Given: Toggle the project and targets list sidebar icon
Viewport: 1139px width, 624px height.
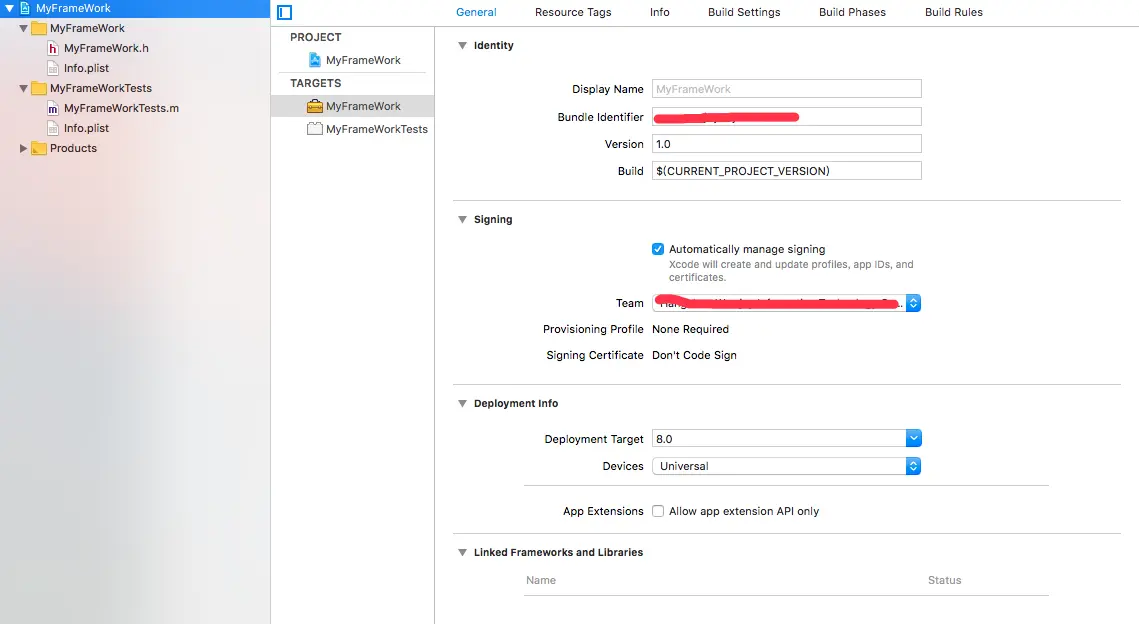Looking at the screenshot, I should pyautogui.click(x=285, y=12).
